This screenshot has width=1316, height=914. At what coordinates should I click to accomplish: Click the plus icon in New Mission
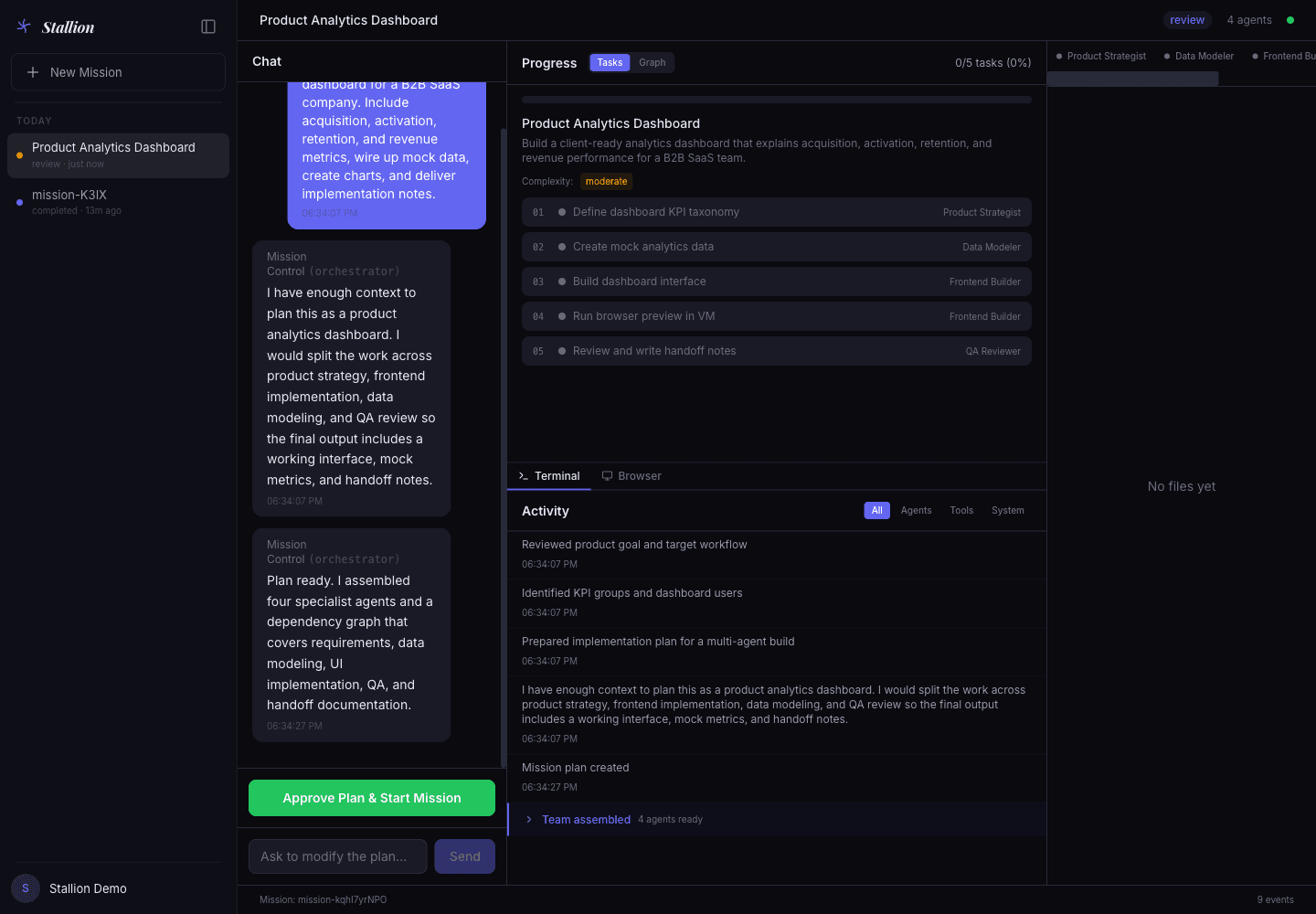point(33,72)
